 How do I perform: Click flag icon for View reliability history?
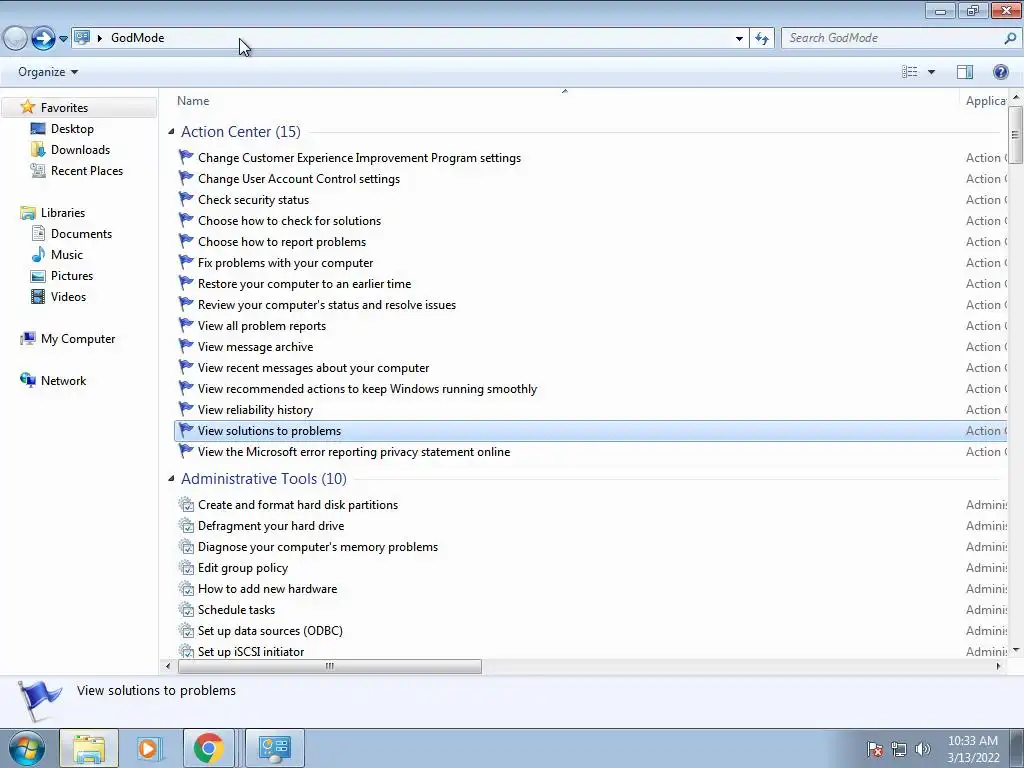click(186, 409)
